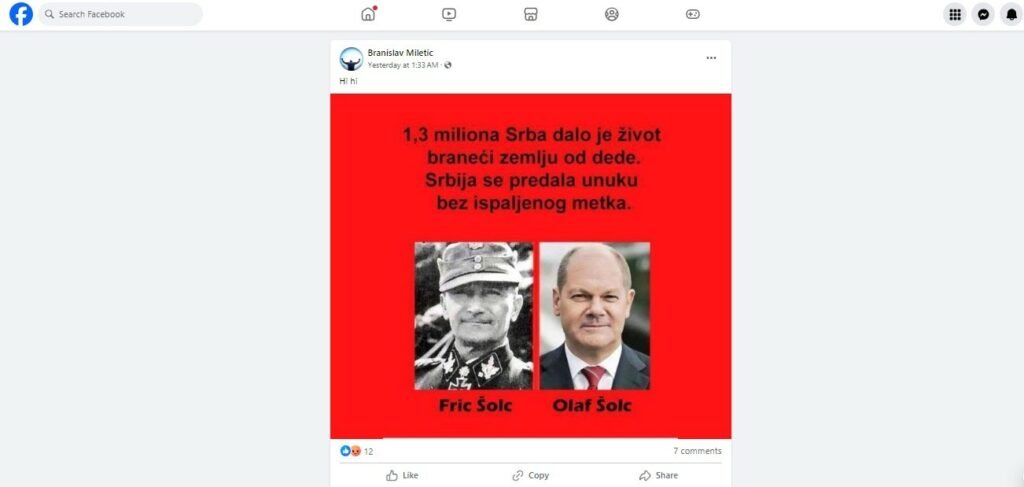Screen dimensions: 1024x487
Task: Open the Home feed icon
Action: click(368, 14)
